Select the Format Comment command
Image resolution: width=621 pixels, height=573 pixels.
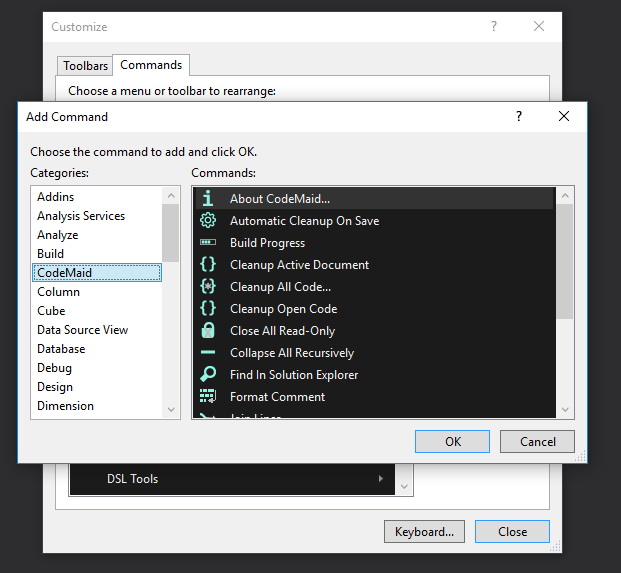pyautogui.click(x=374, y=396)
